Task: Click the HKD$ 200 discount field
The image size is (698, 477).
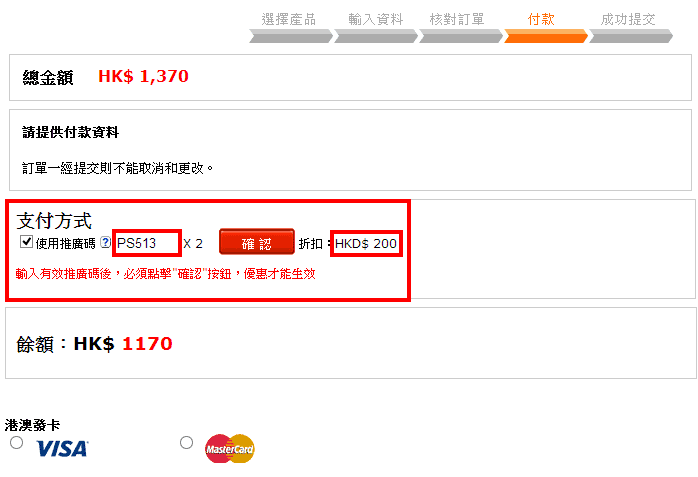Action: [366, 243]
